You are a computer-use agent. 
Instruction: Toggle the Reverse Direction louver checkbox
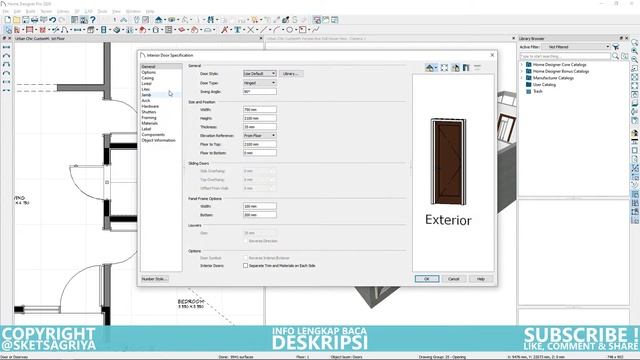245,241
